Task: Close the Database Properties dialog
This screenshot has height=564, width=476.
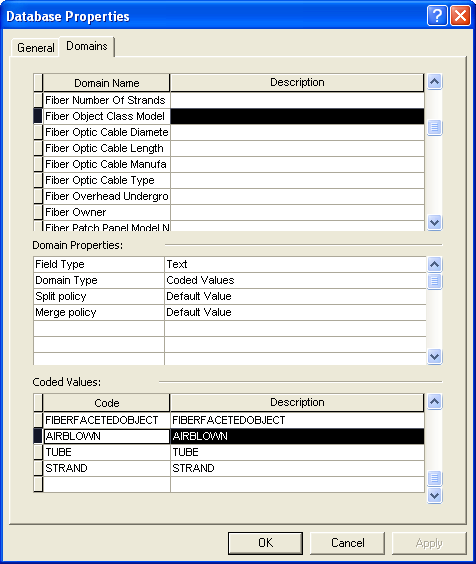Action: tap(461, 16)
